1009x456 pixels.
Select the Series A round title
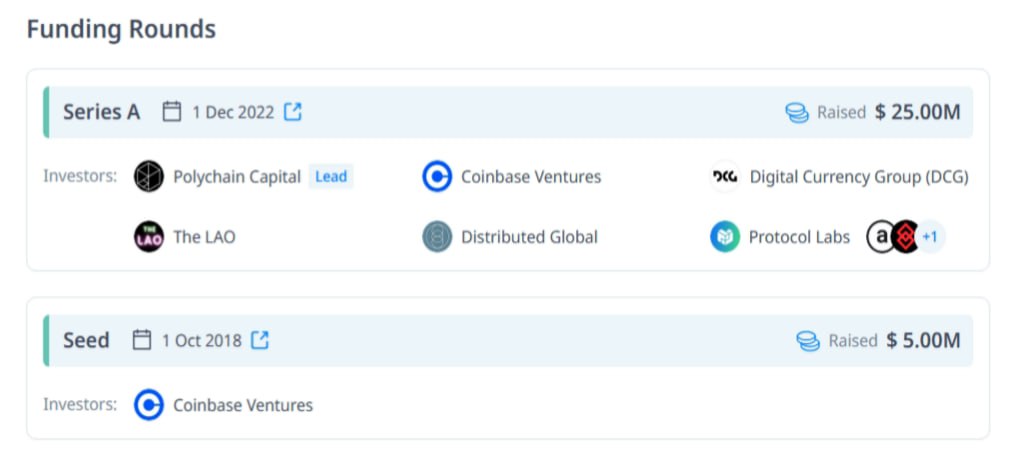(101, 112)
